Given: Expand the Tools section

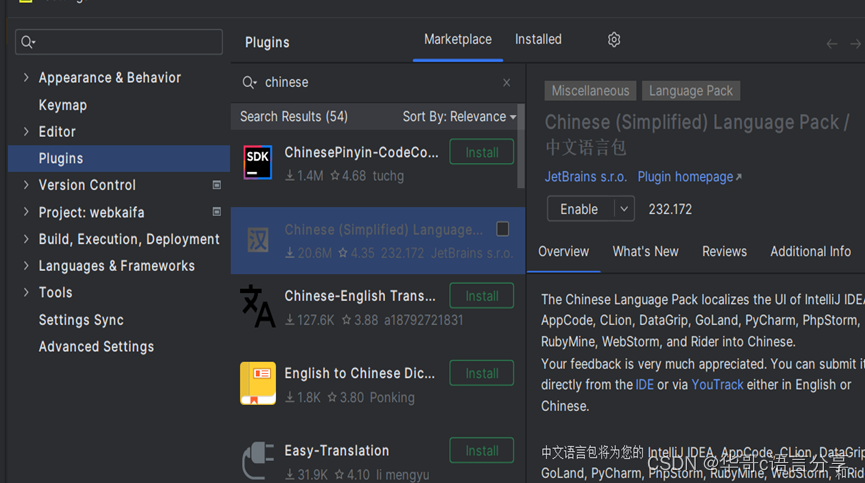Looking at the screenshot, I should click(x=26, y=292).
